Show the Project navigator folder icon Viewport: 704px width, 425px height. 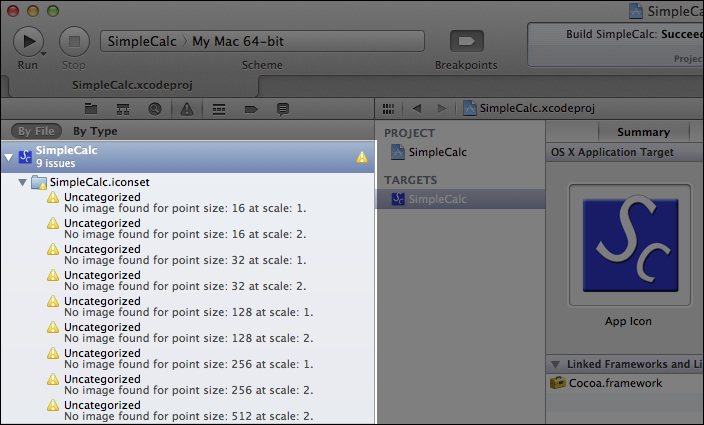coord(91,109)
